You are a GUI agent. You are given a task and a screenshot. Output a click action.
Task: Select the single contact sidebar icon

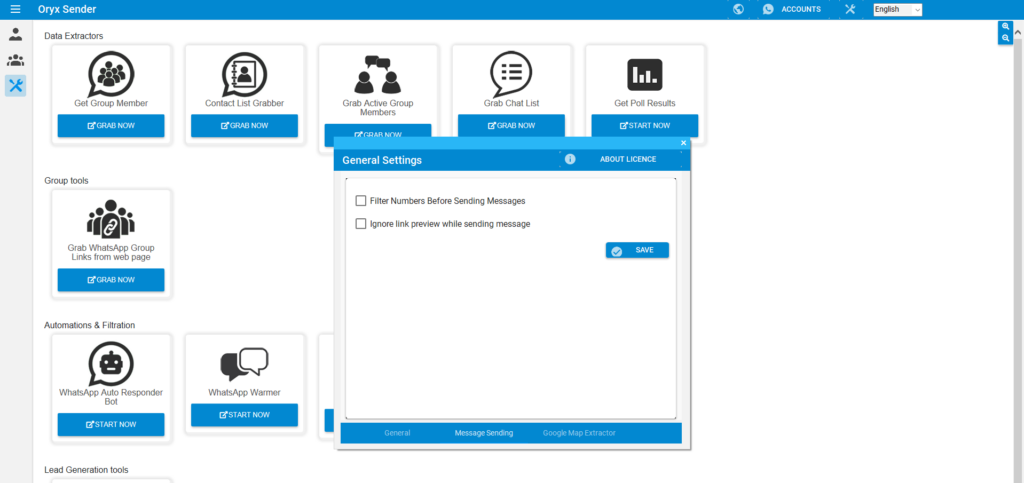coord(16,35)
